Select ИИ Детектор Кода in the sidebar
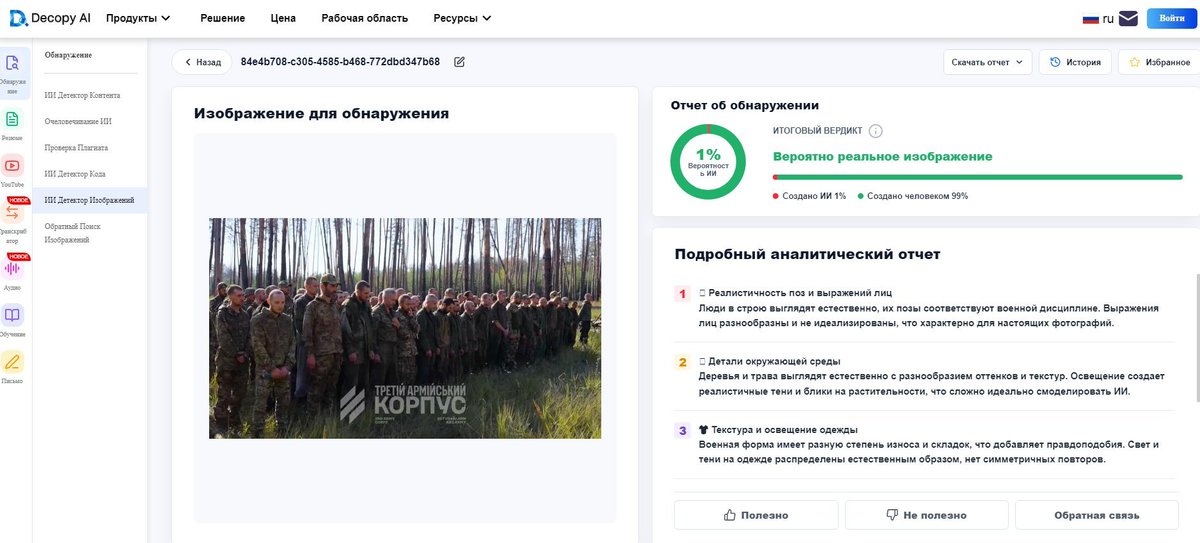1200x543 pixels. click(x=75, y=174)
